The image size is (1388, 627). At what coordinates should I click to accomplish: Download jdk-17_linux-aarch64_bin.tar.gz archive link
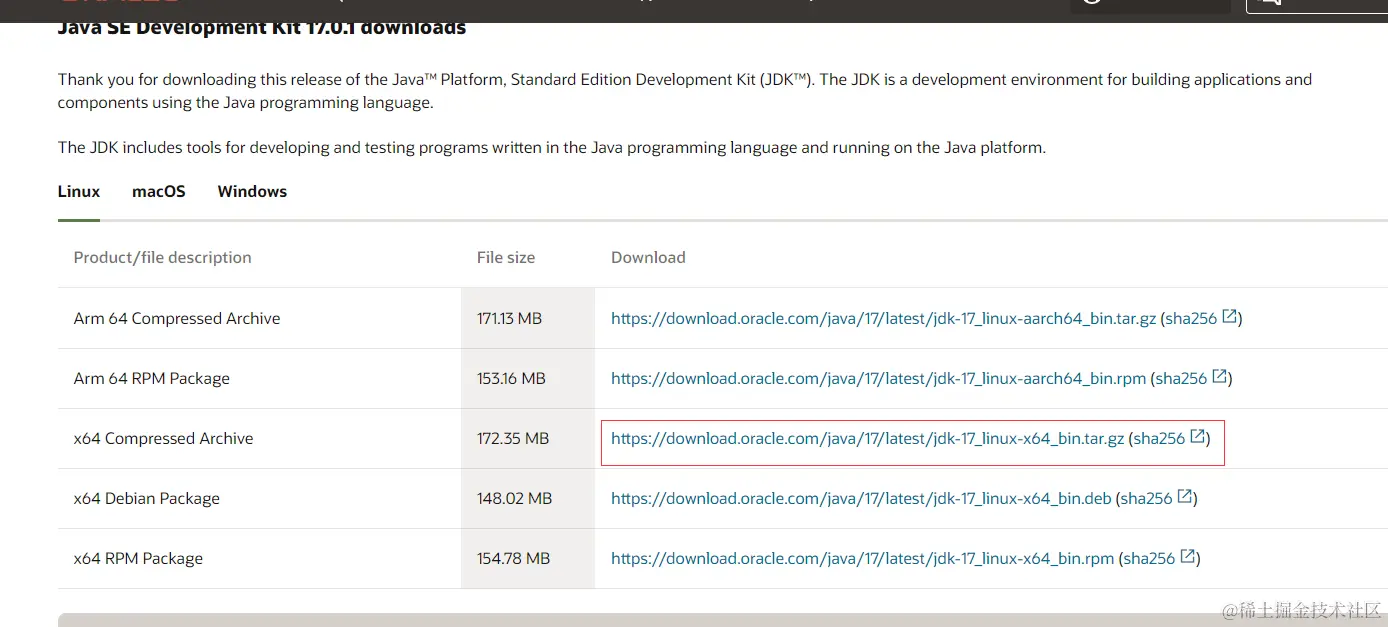pos(883,319)
